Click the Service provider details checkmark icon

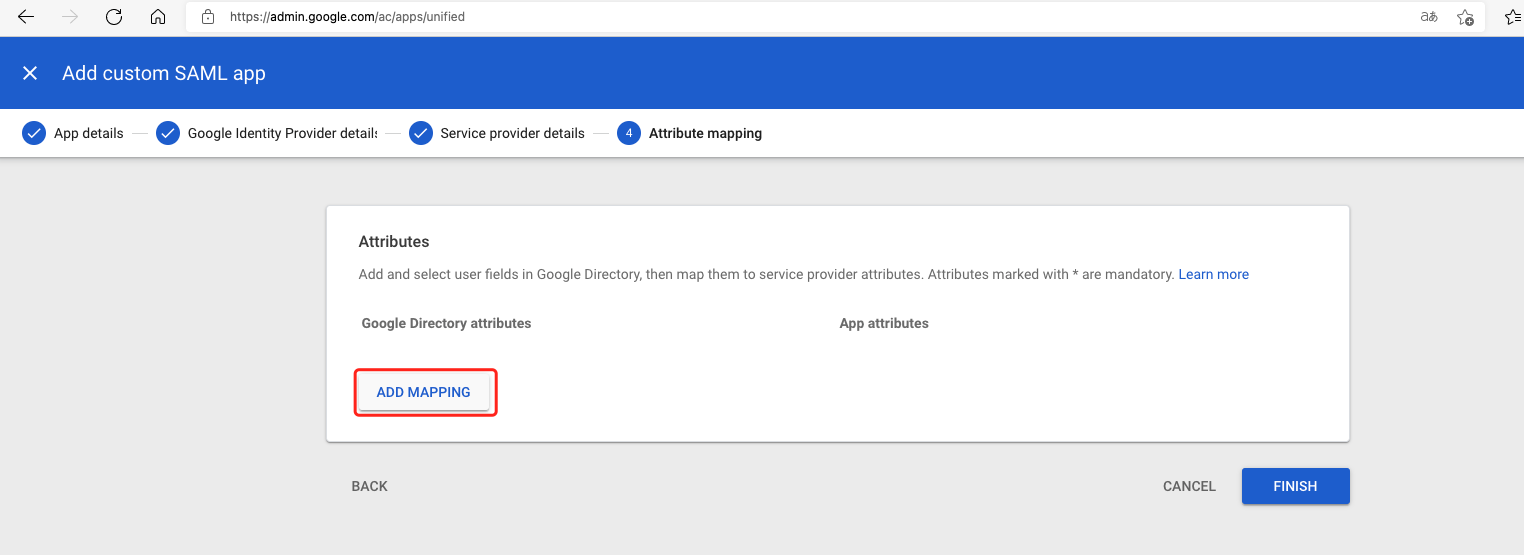[x=421, y=133]
